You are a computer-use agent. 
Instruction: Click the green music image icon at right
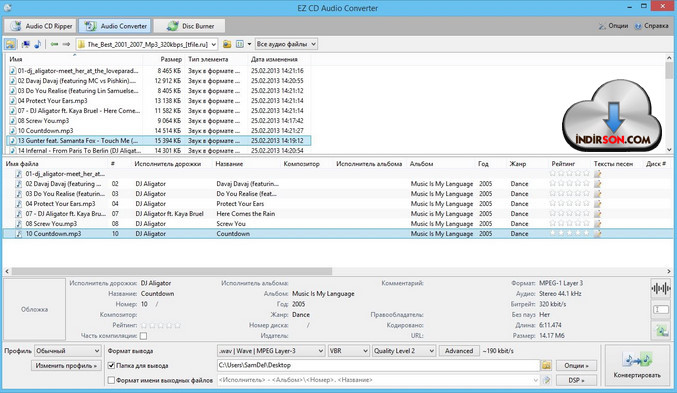tap(661, 331)
